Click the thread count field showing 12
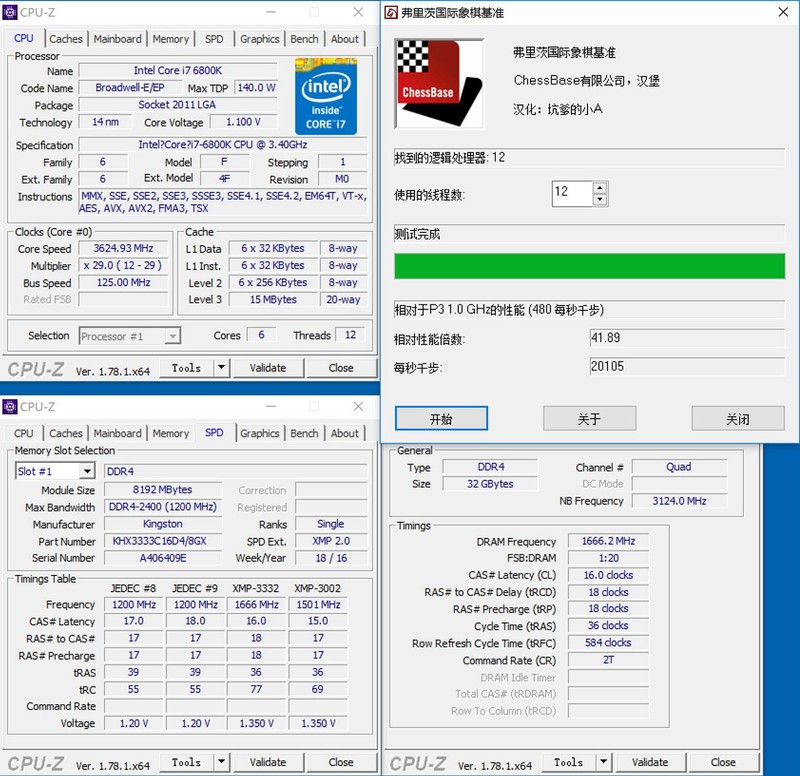The width and height of the screenshot is (800, 776). [572, 193]
